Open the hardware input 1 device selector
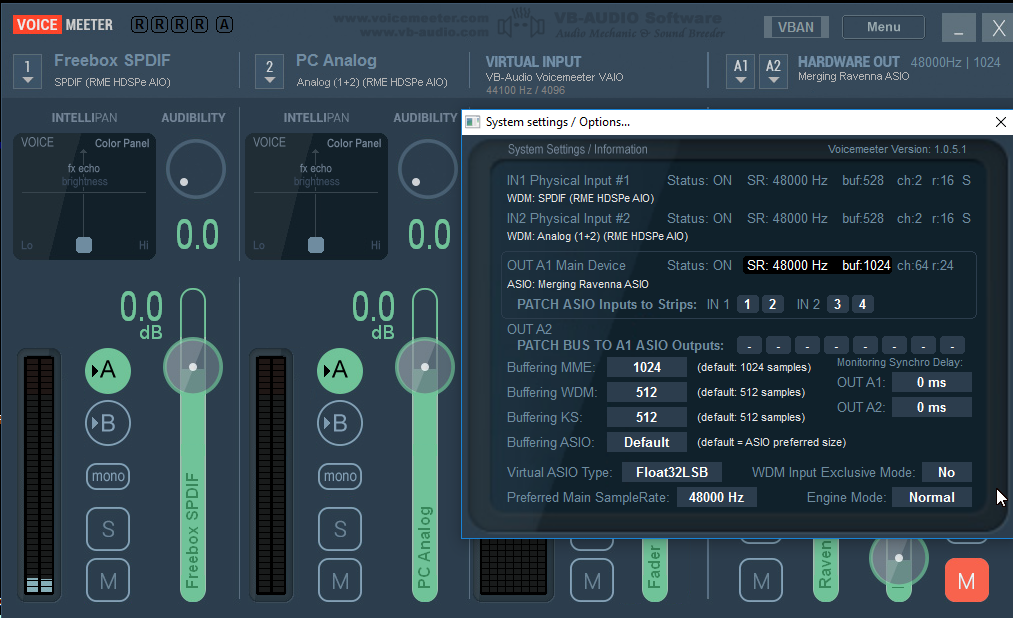The image size is (1013, 618). click(x=27, y=71)
